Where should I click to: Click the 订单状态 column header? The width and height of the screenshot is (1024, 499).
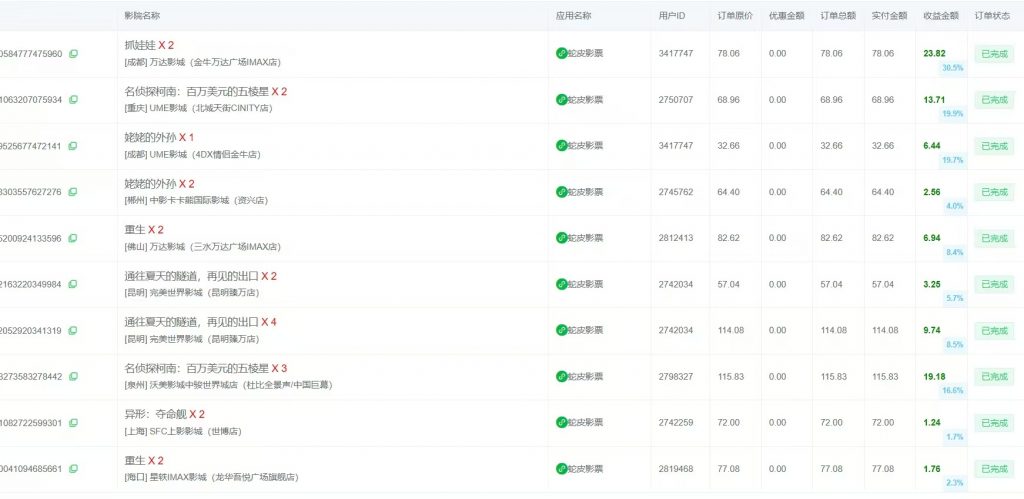[x=993, y=16]
